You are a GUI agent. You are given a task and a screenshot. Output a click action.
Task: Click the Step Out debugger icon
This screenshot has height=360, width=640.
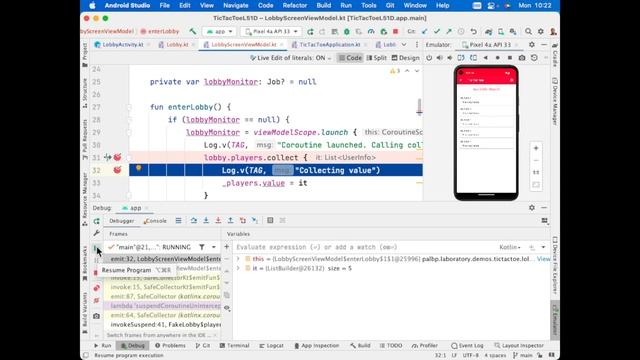tap(230, 220)
